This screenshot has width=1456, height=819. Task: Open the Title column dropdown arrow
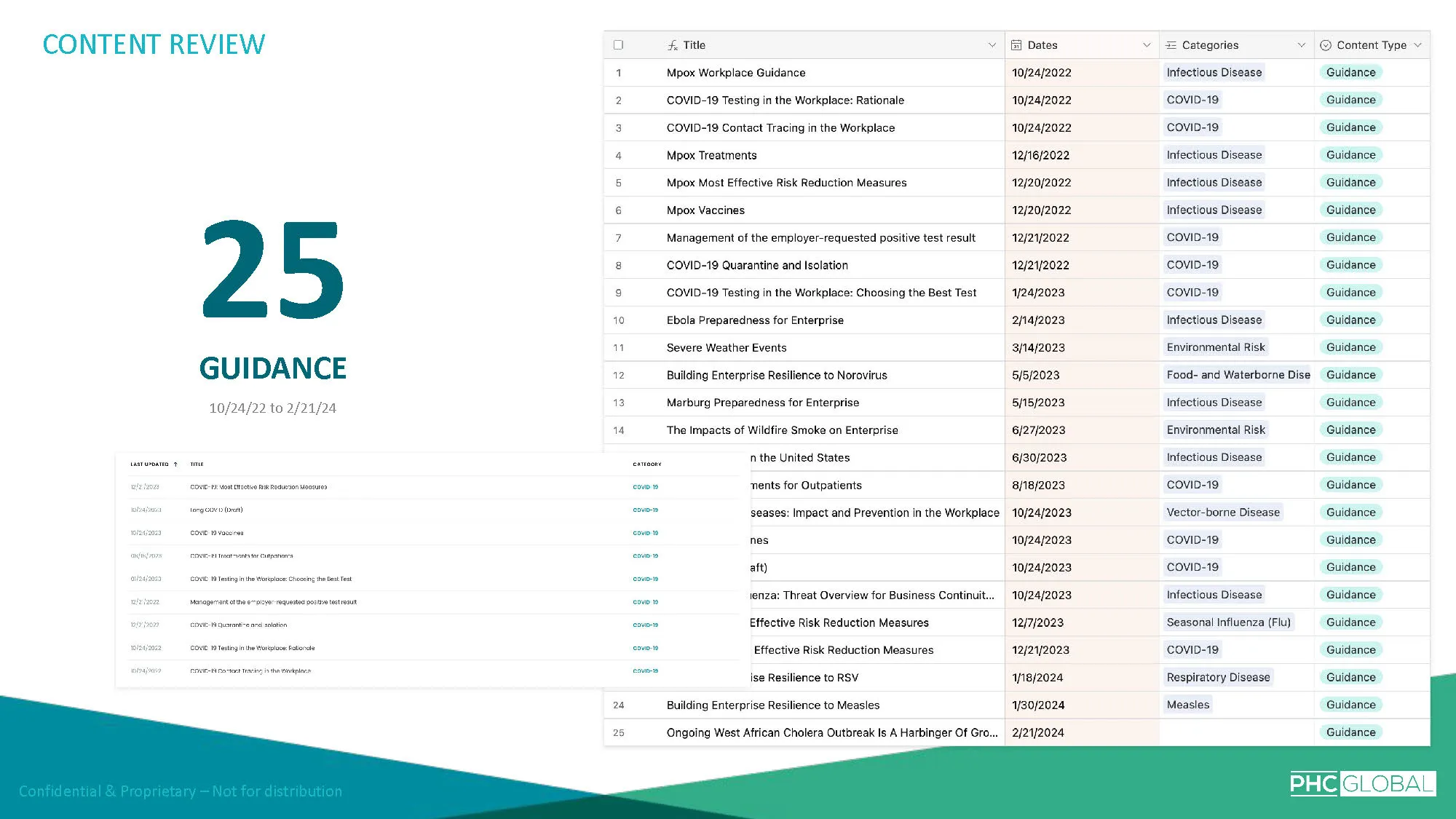[992, 45]
